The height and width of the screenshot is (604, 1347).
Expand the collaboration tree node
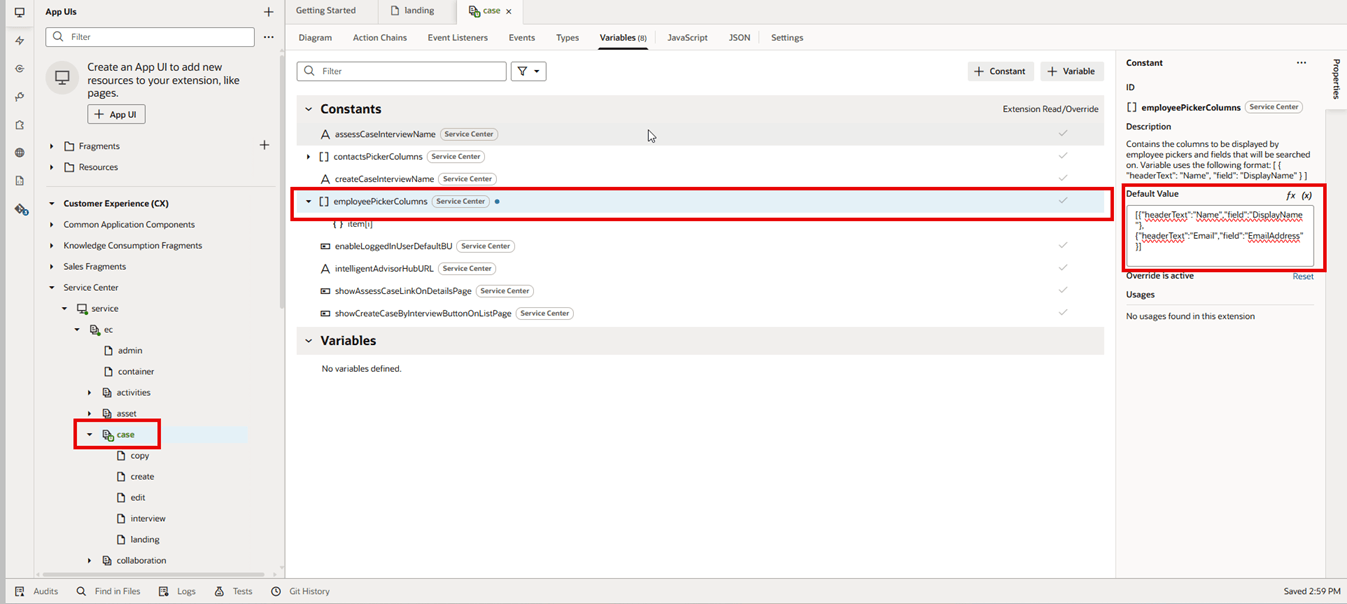[90, 561]
